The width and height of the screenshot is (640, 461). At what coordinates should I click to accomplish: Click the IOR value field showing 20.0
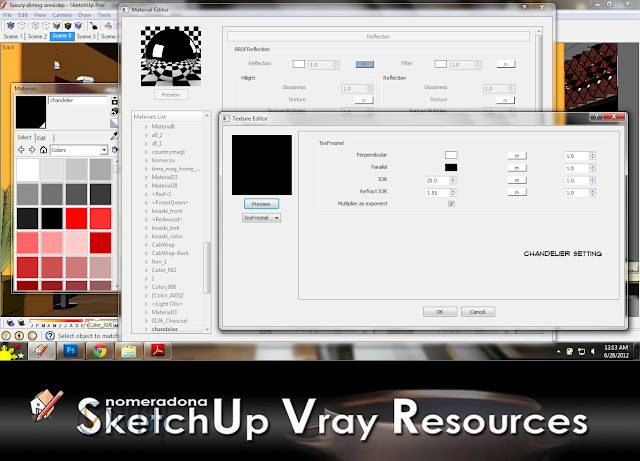point(437,180)
